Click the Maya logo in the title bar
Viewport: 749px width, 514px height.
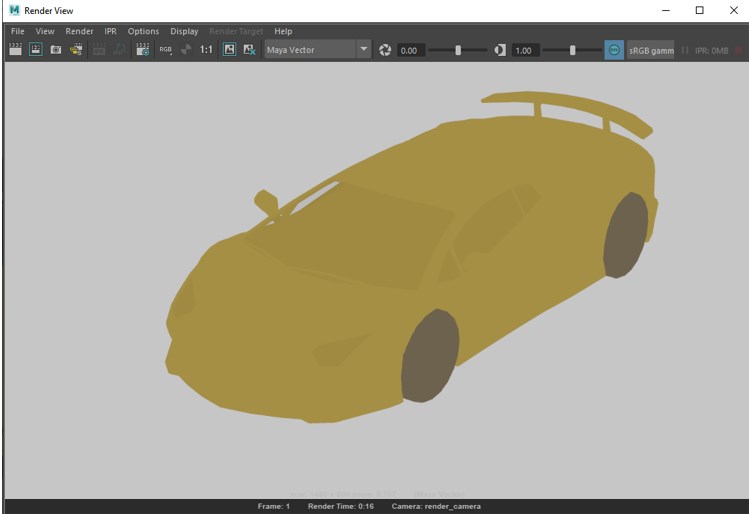tap(14, 10)
